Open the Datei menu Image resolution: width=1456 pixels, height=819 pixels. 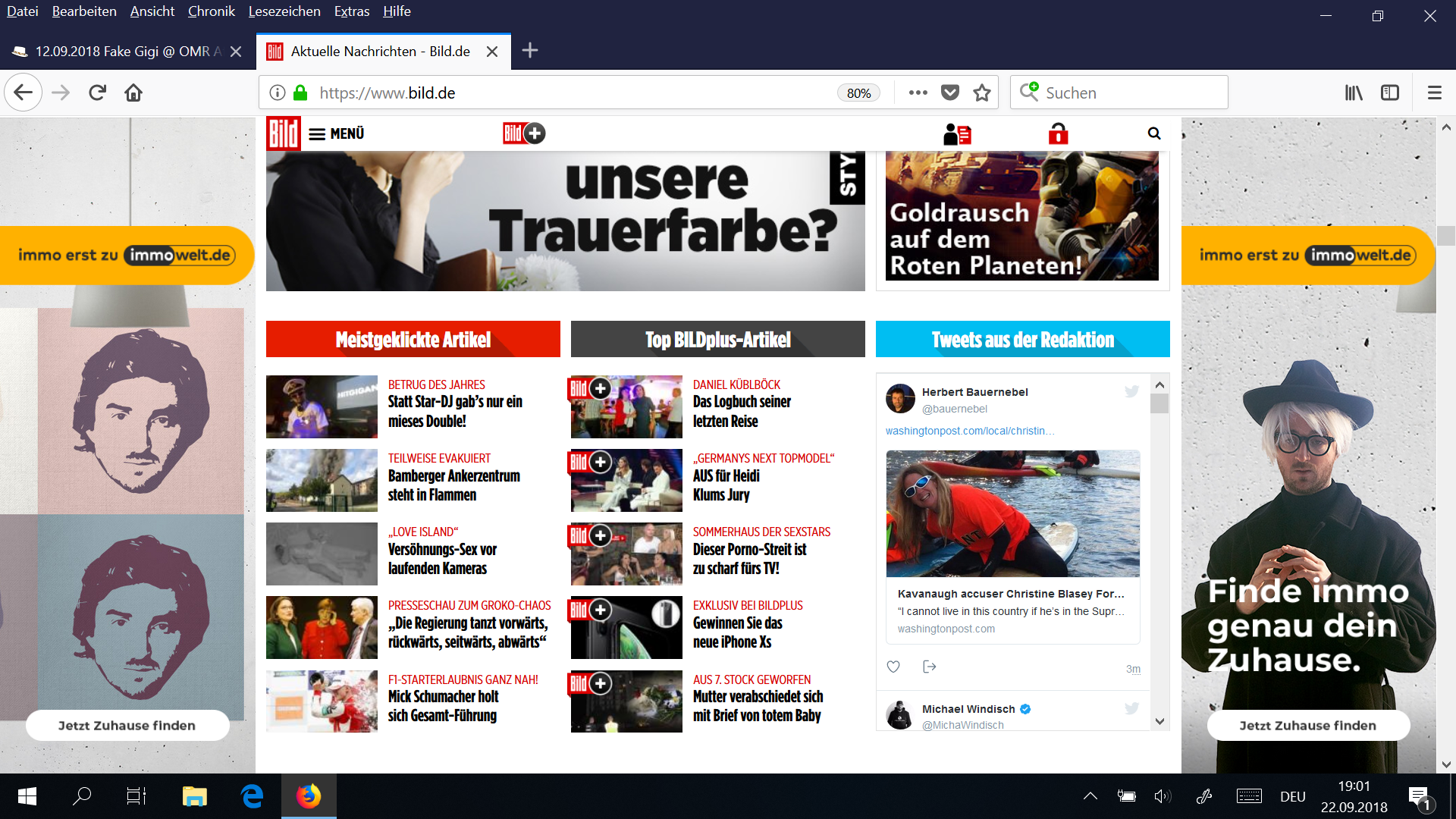tap(22, 11)
